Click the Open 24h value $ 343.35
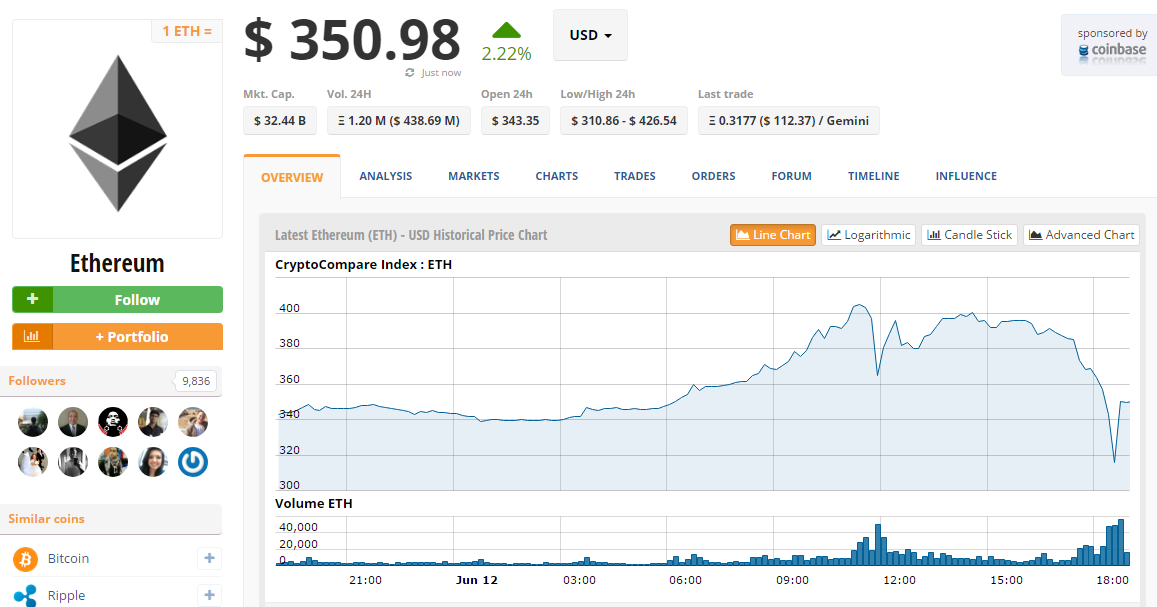The height and width of the screenshot is (607, 1157). [515, 120]
